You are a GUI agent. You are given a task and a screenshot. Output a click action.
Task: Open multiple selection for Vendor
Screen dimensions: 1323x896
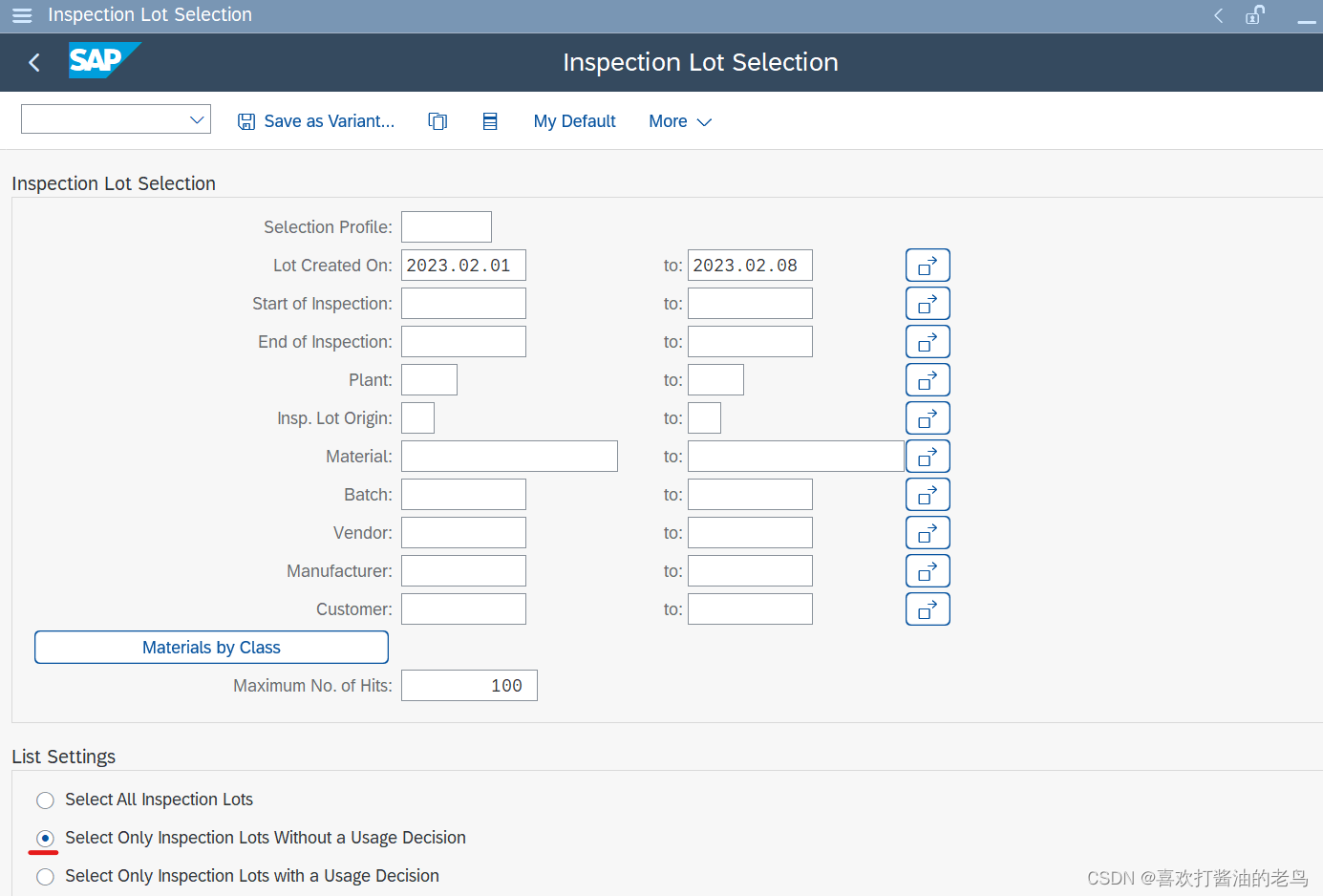(x=927, y=532)
